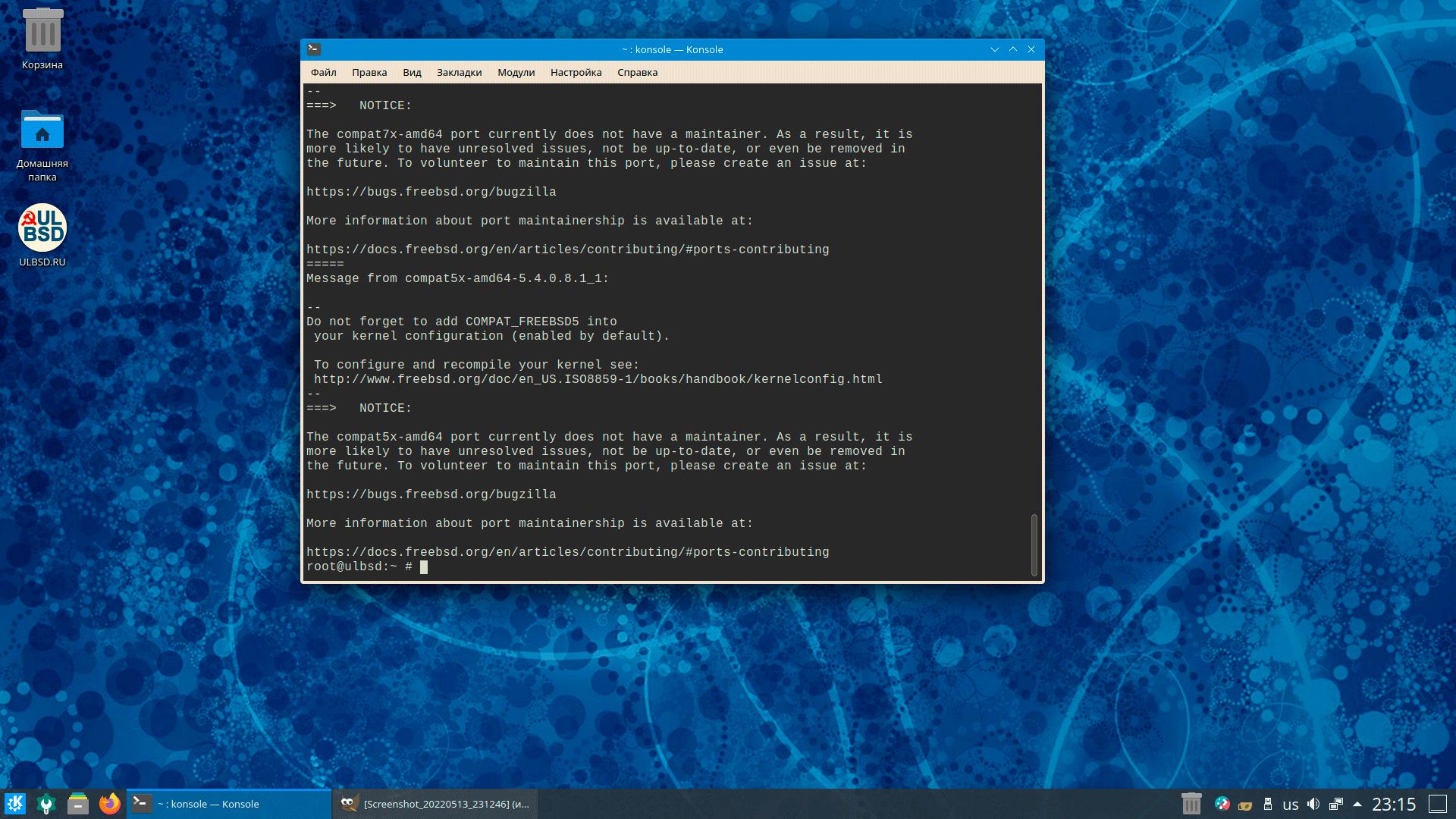Launch Firefox from the taskbar
The width and height of the screenshot is (1456, 819).
(110, 804)
